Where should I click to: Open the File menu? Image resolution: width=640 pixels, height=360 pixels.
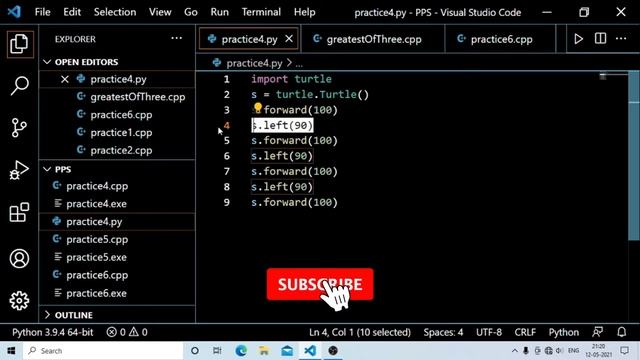(x=42, y=12)
